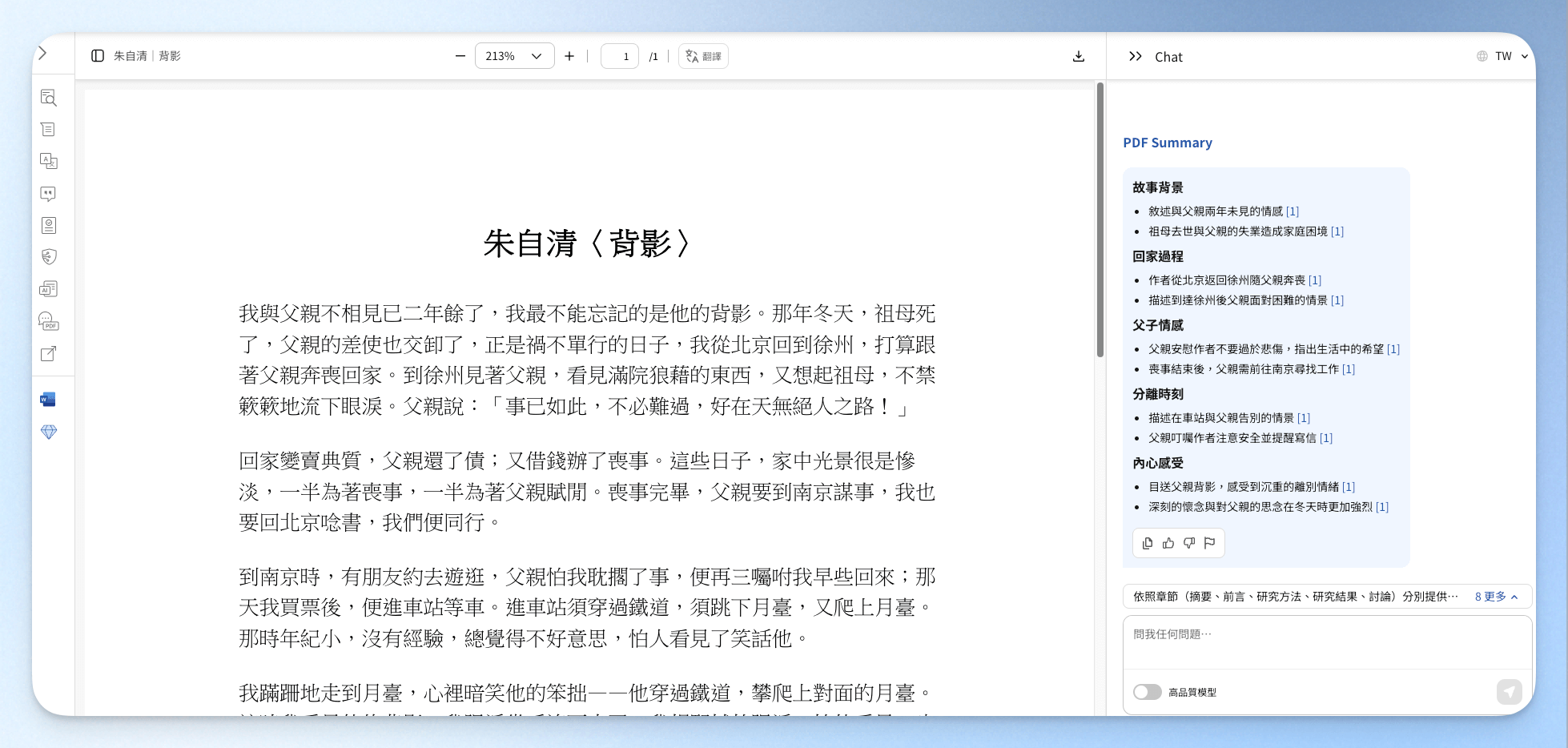Flag the PDF summary response
1568x748 pixels.
click(1210, 543)
